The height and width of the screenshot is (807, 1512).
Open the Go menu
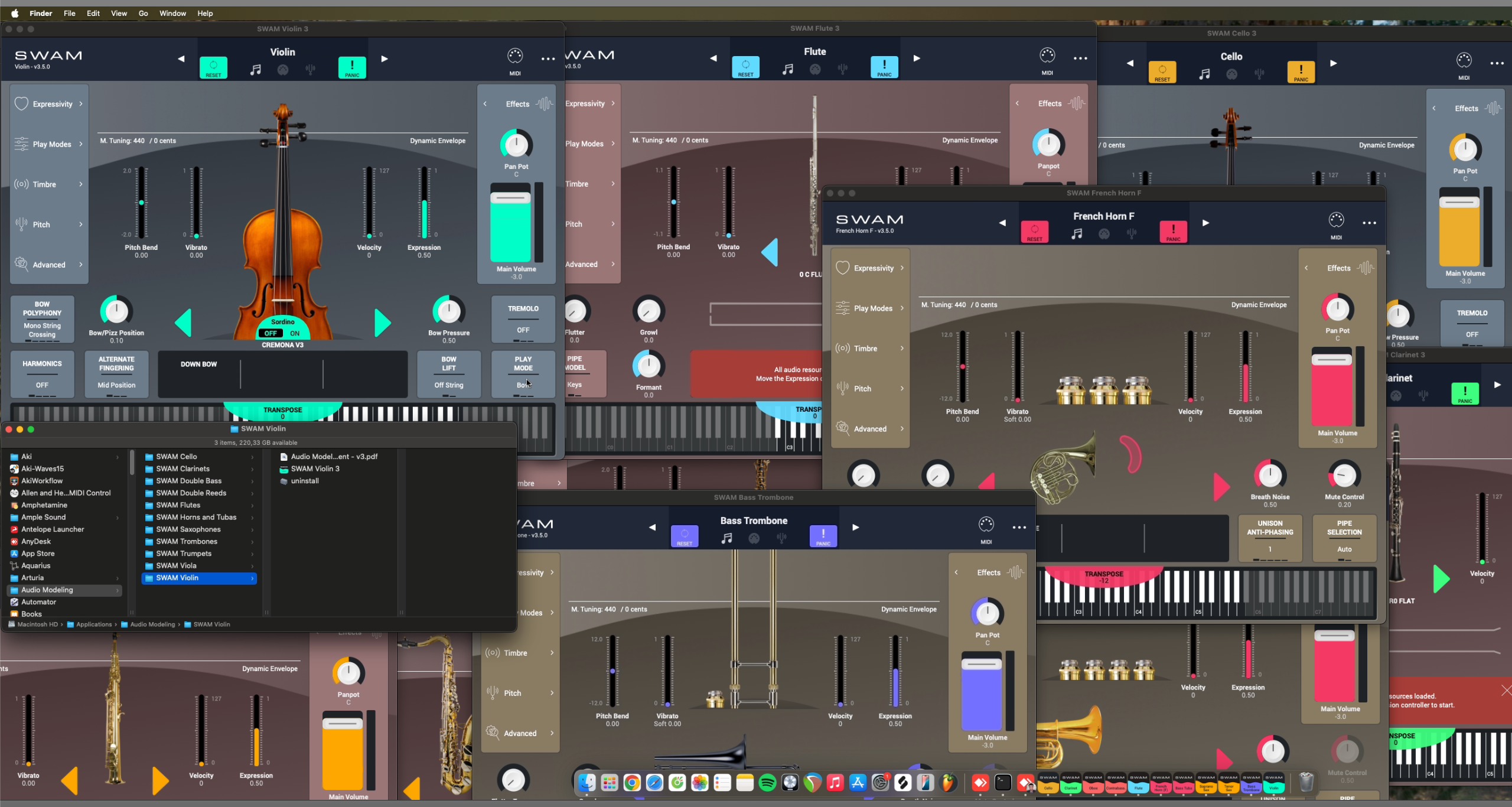(143, 13)
